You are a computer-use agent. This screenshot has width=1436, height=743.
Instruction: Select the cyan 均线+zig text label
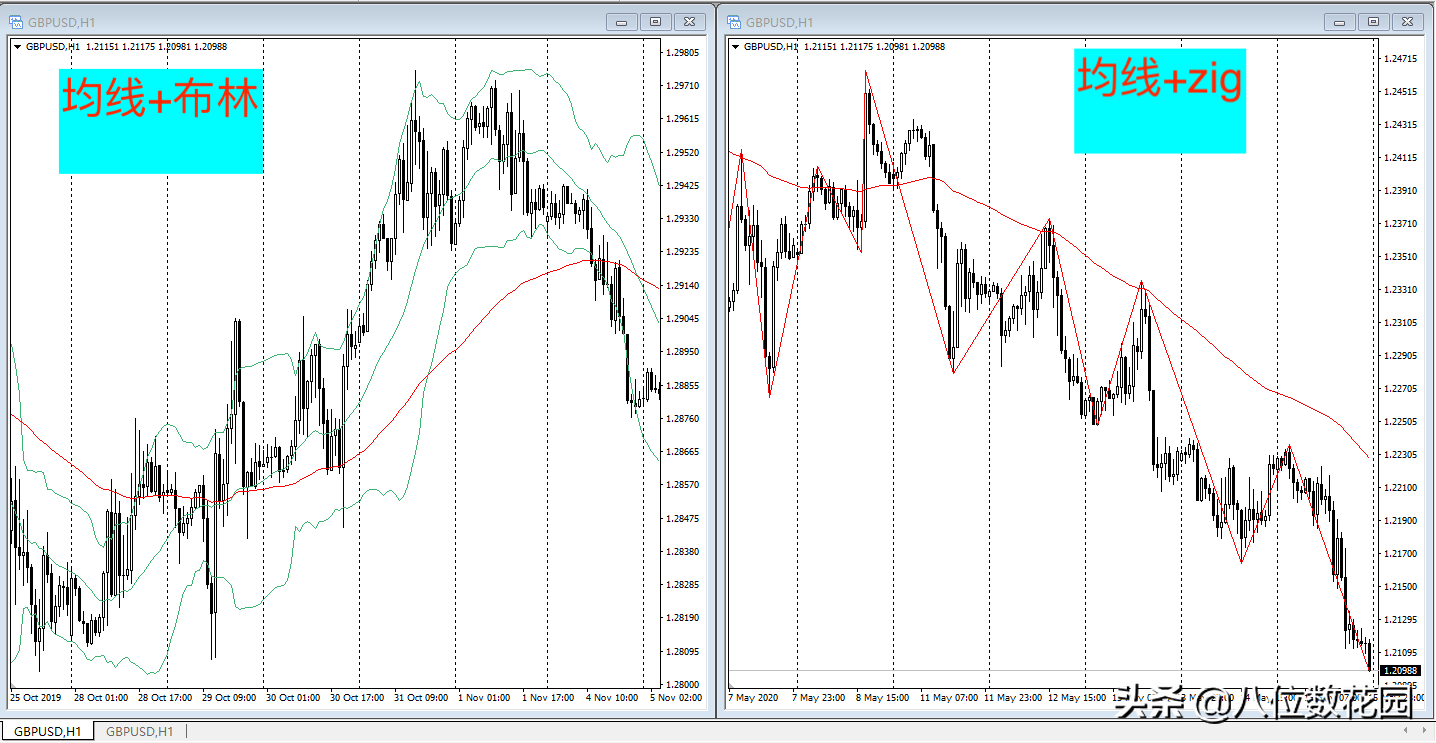pyautogui.click(x=1159, y=100)
